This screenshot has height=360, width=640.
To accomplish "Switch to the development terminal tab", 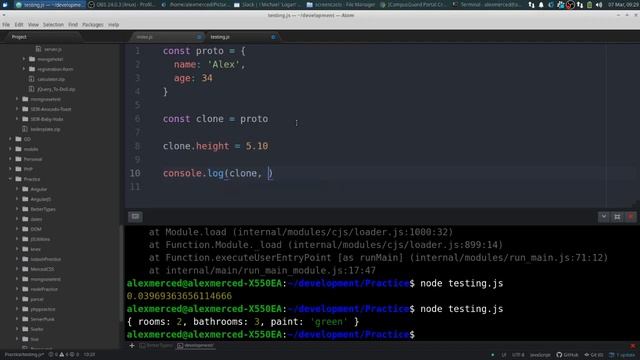I will tap(196, 346).
